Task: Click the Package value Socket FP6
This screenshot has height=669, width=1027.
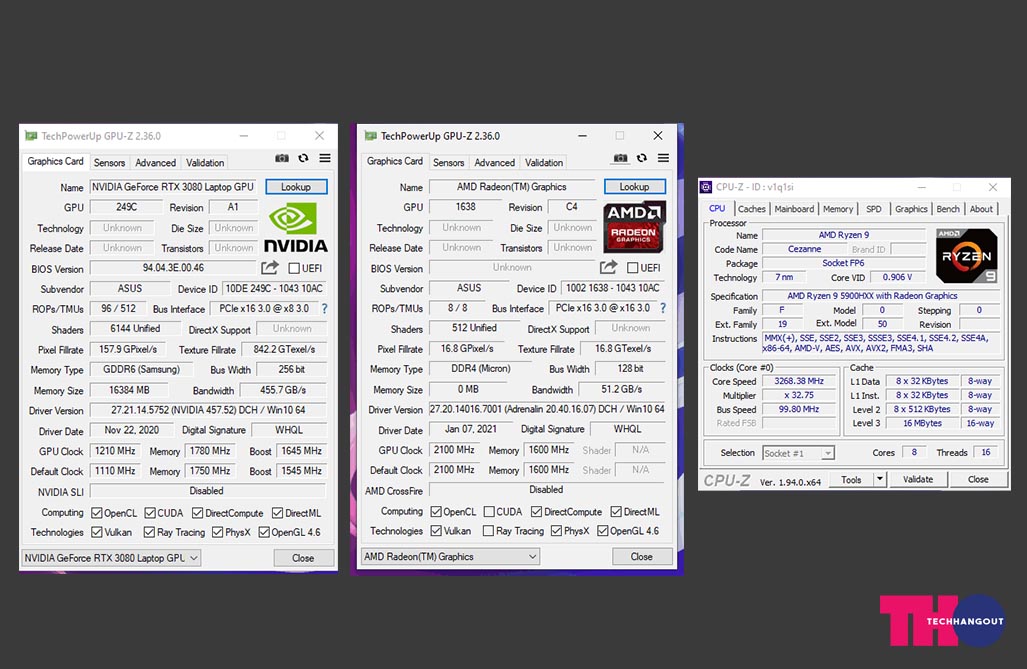Action: (x=844, y=263)
